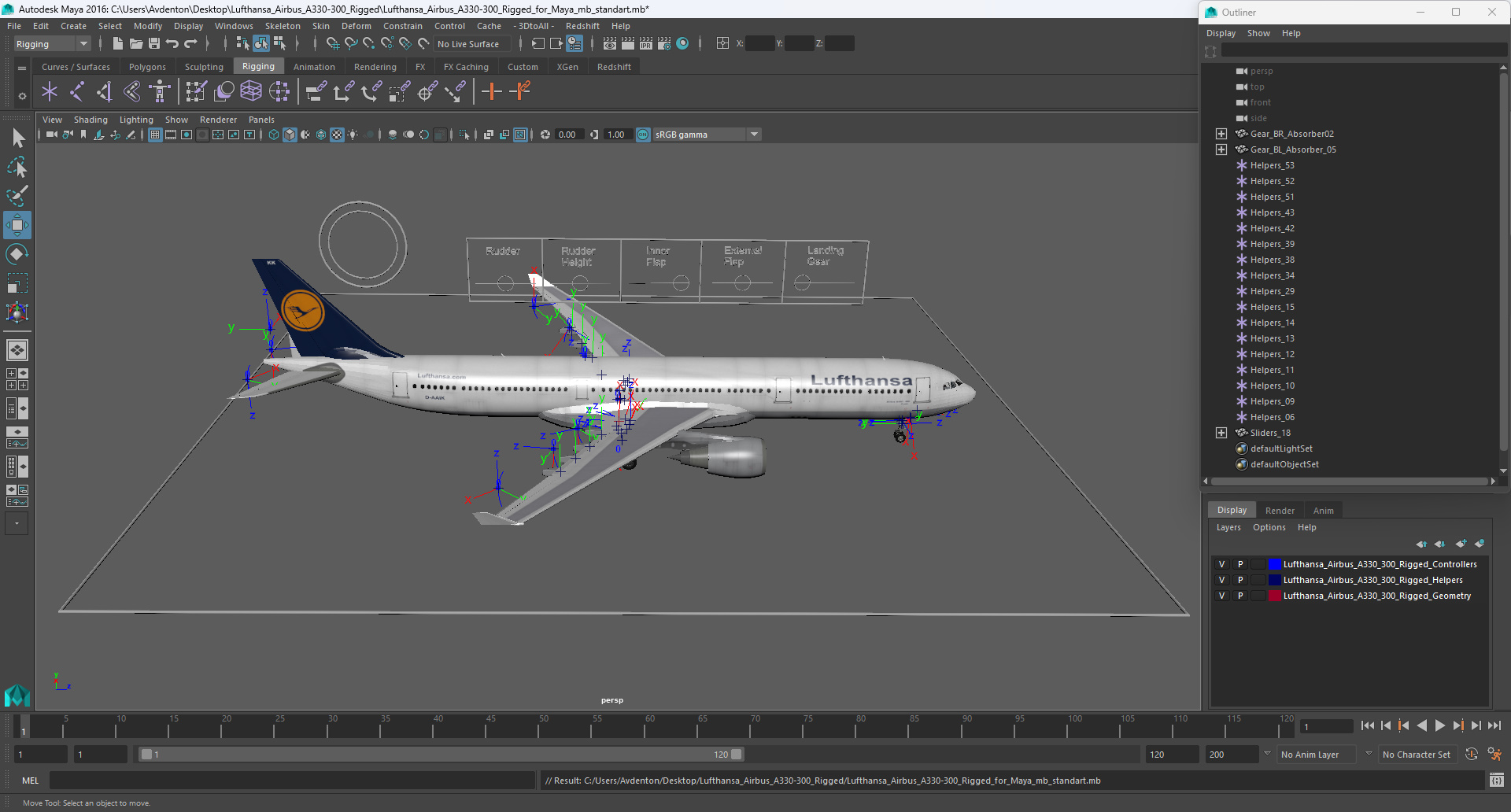Screen dimensions: 1511x812
Task: Go to end of playback range
Action: [x=1494, y=726]
